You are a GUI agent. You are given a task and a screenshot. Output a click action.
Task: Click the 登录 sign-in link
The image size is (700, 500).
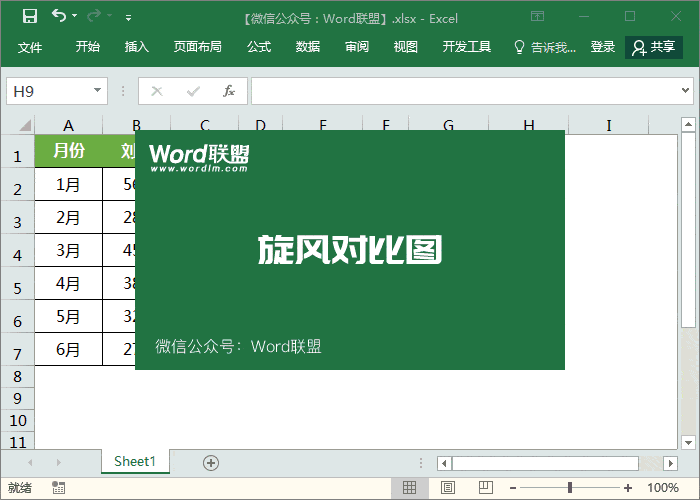pos(603,47)
